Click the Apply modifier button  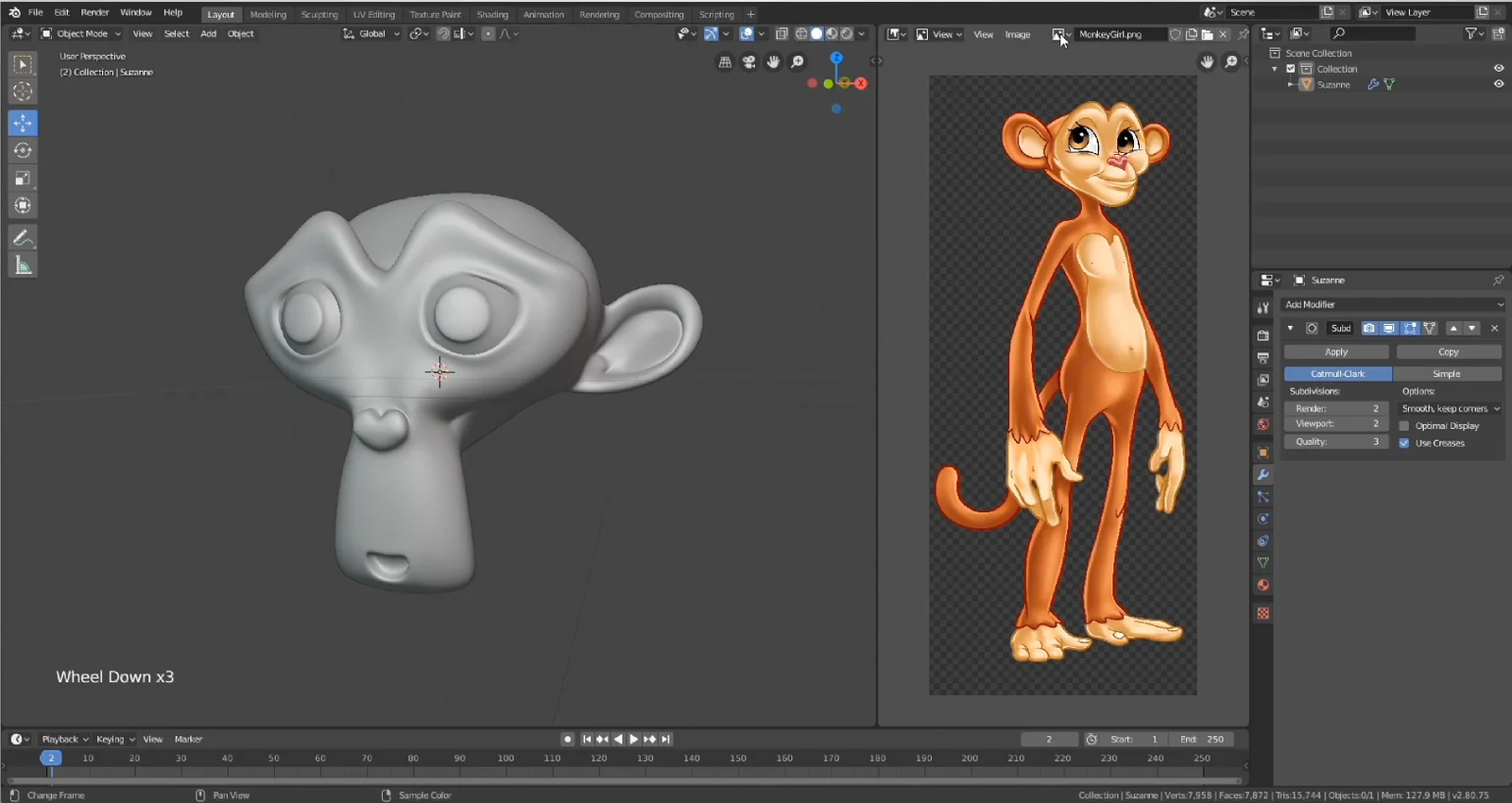point(1336,352)
